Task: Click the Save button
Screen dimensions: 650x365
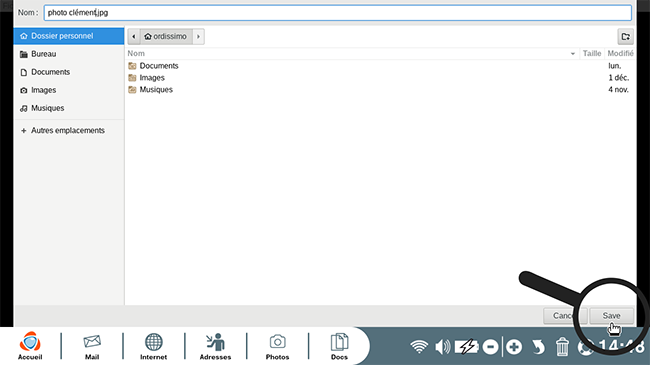Action: pyautogui.click(x=611, y=316)
